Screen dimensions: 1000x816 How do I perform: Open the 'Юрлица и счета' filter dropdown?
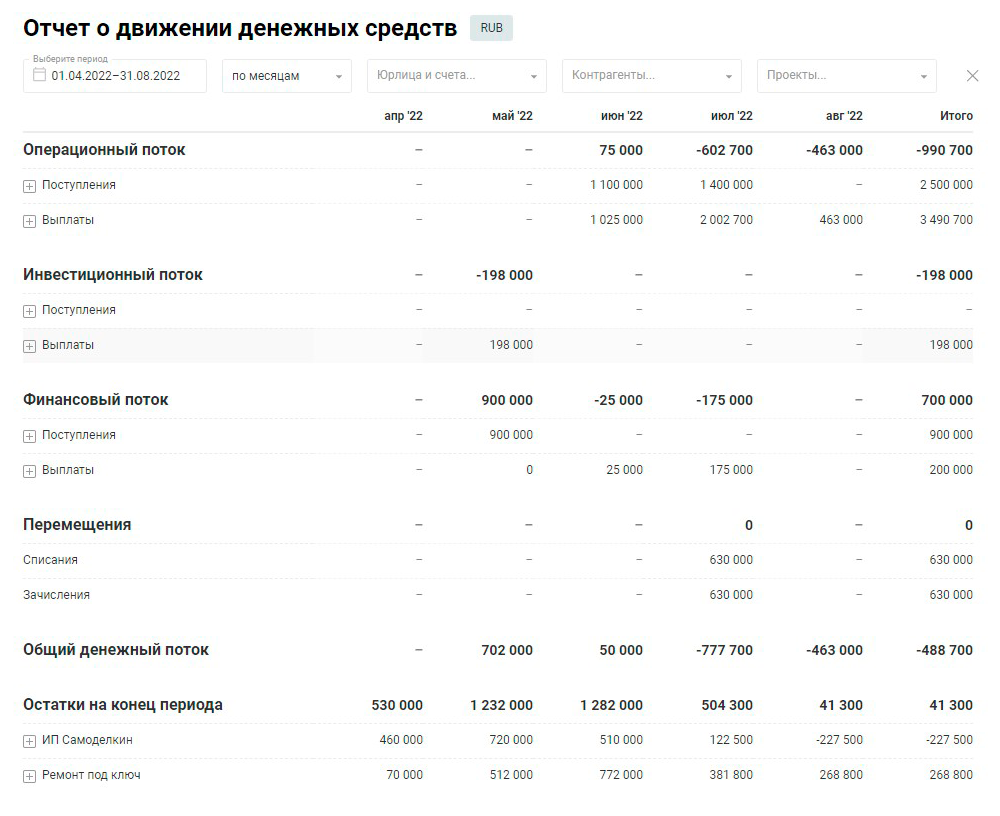point(457,76)
